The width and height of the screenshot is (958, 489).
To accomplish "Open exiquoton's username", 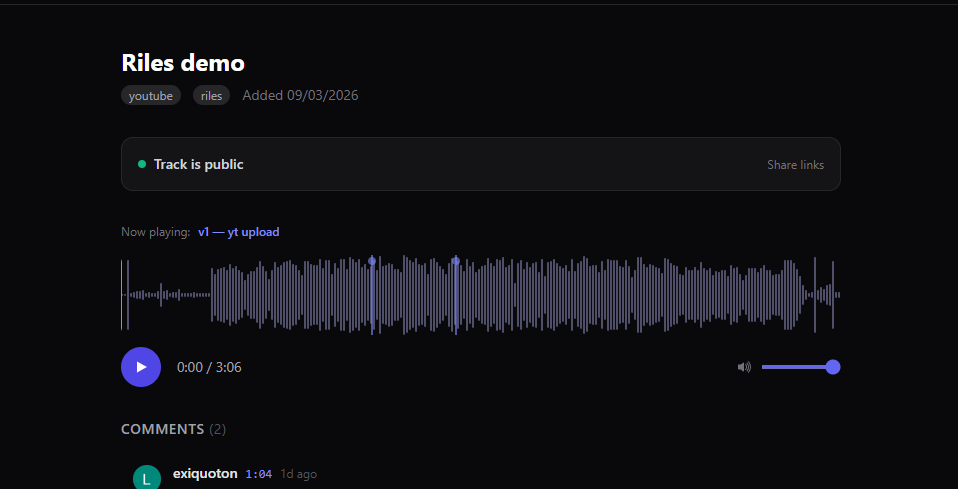I will click(205, 474).
